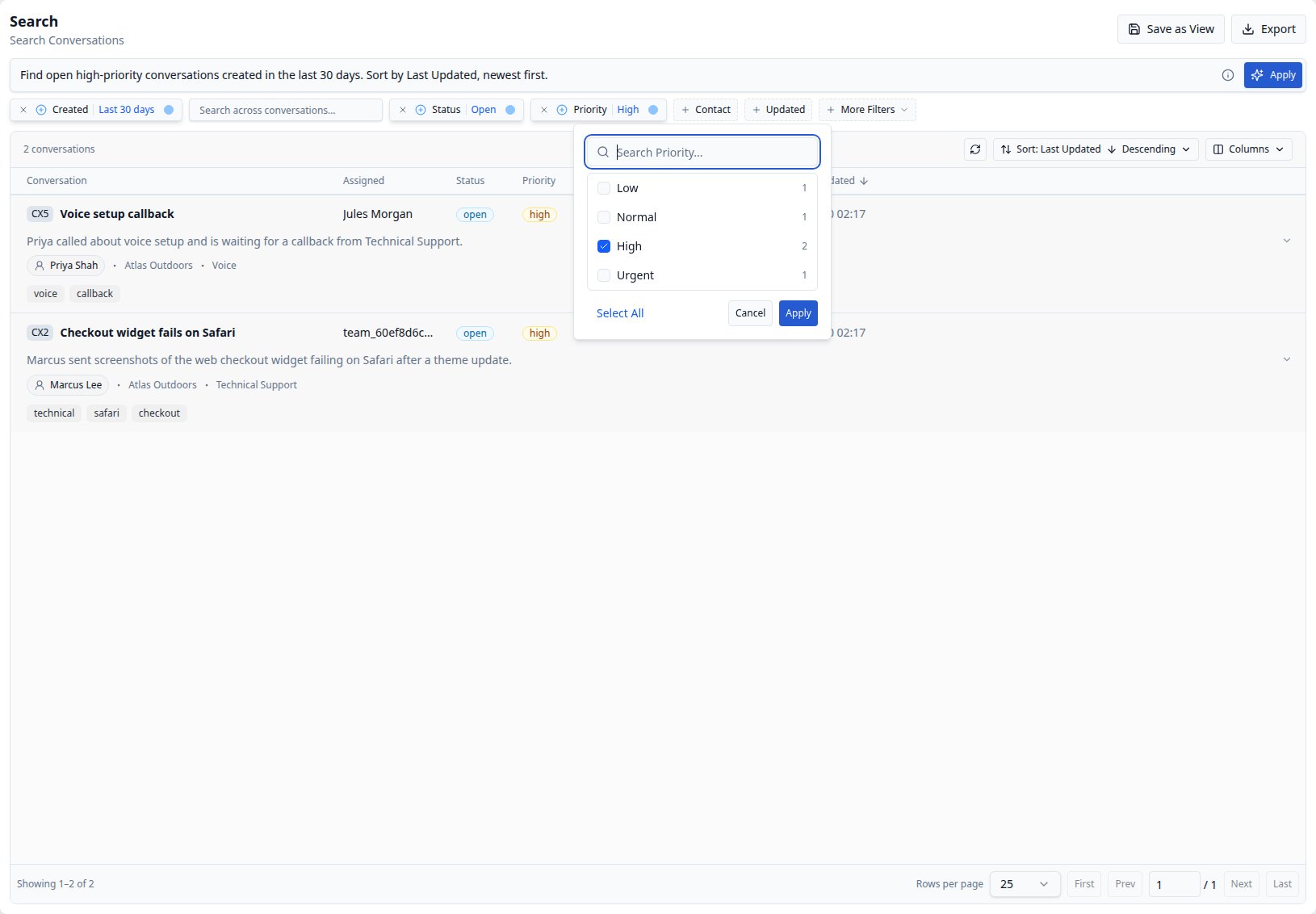Open the Priority High value selector
Screen dimensions: 1316x914
click(628, 110)
